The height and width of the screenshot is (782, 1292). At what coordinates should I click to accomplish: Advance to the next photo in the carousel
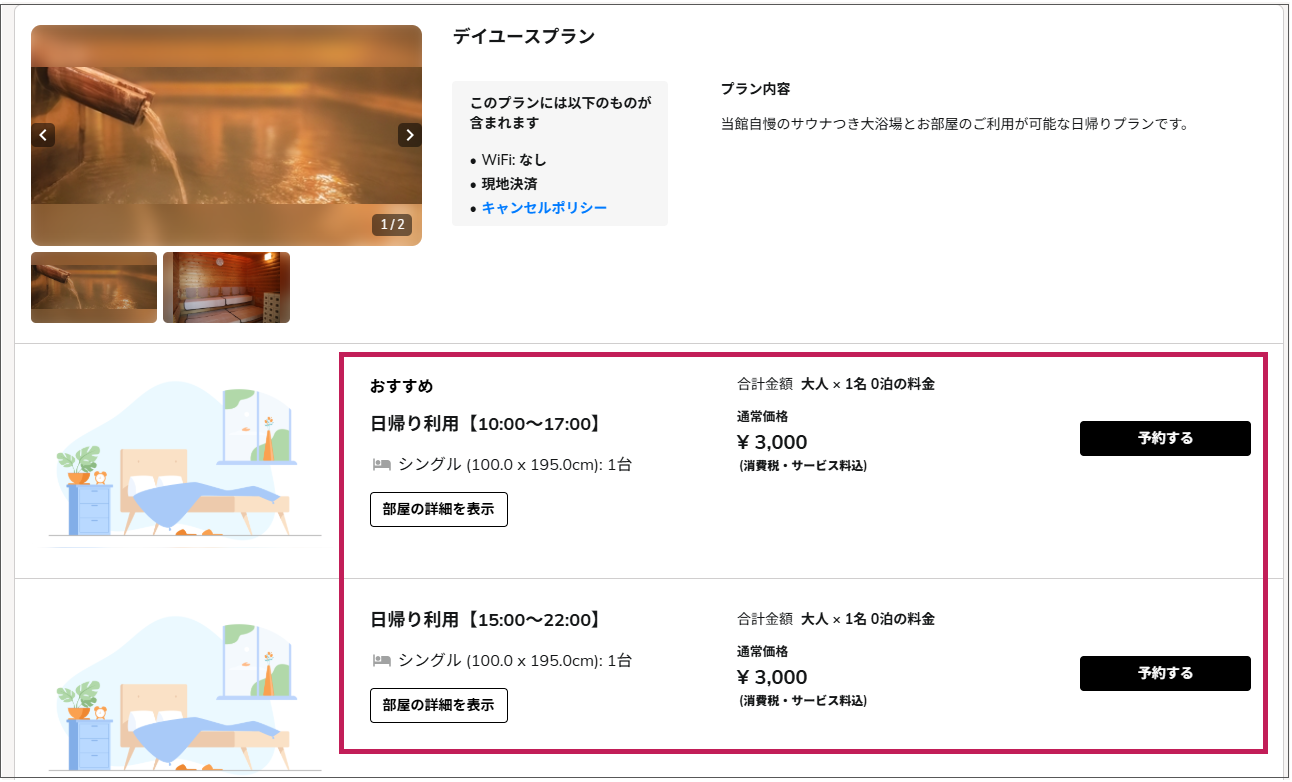pyautogui.click(x=409, y=135)
